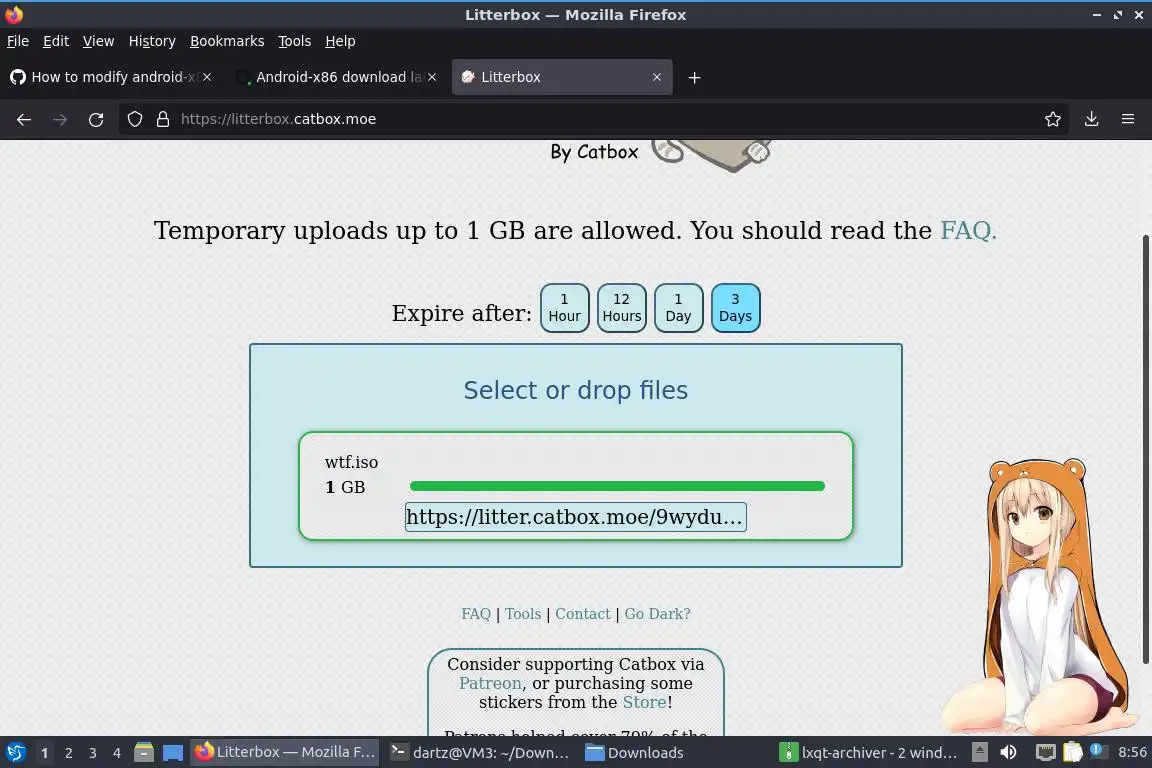Image resolution: width=1152 pixels, height=768 pixels.
Task: Click the Go Dark? link
Action: [x=658, y=614]
